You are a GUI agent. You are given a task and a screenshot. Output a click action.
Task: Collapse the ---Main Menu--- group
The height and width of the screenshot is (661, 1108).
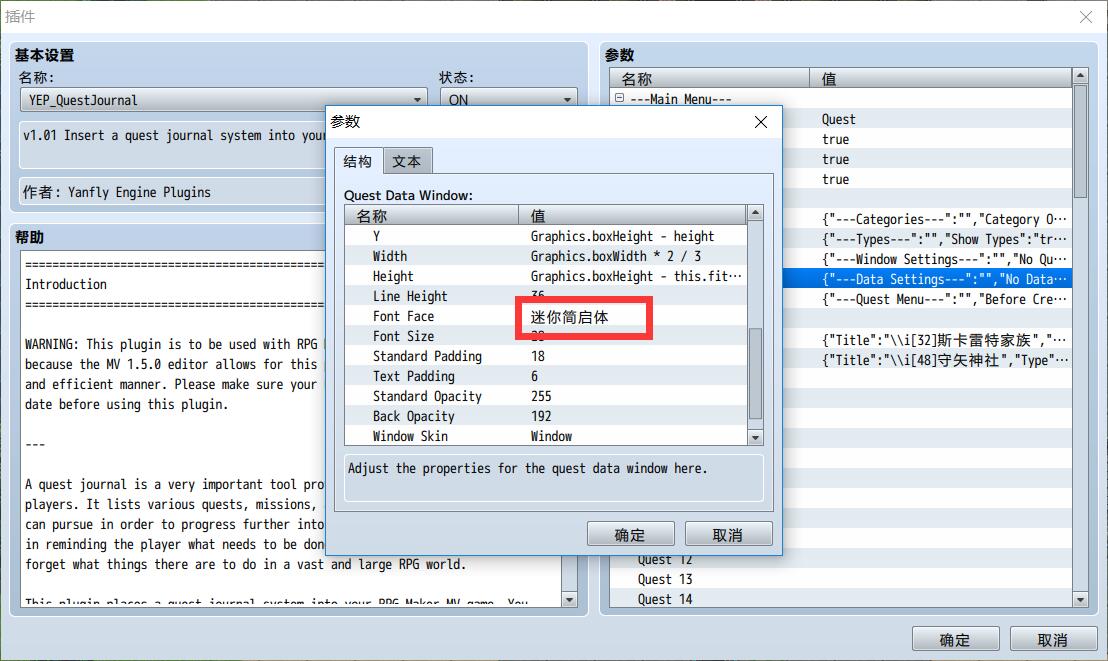620,98
